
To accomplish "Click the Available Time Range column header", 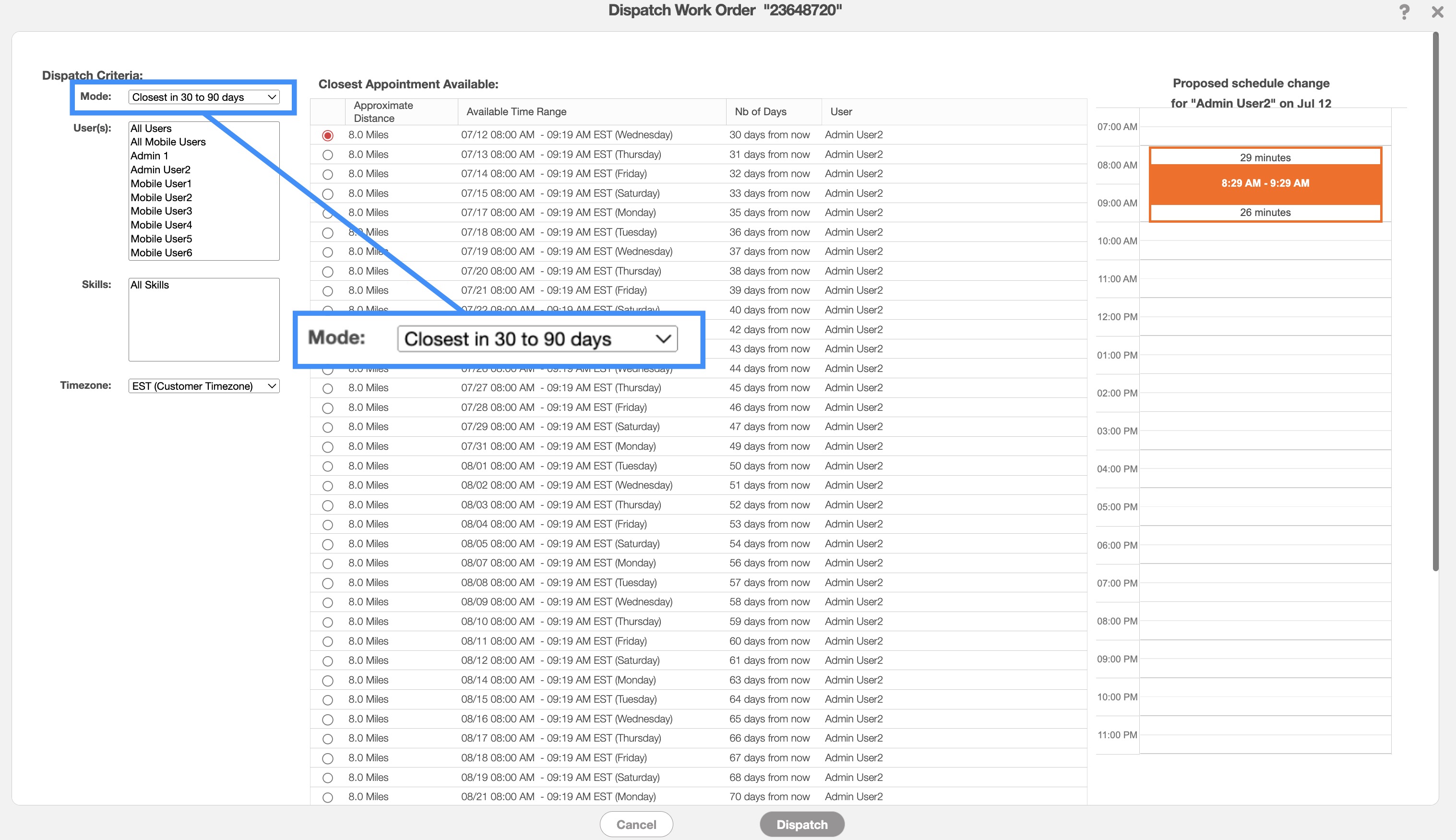I will 516,112.
